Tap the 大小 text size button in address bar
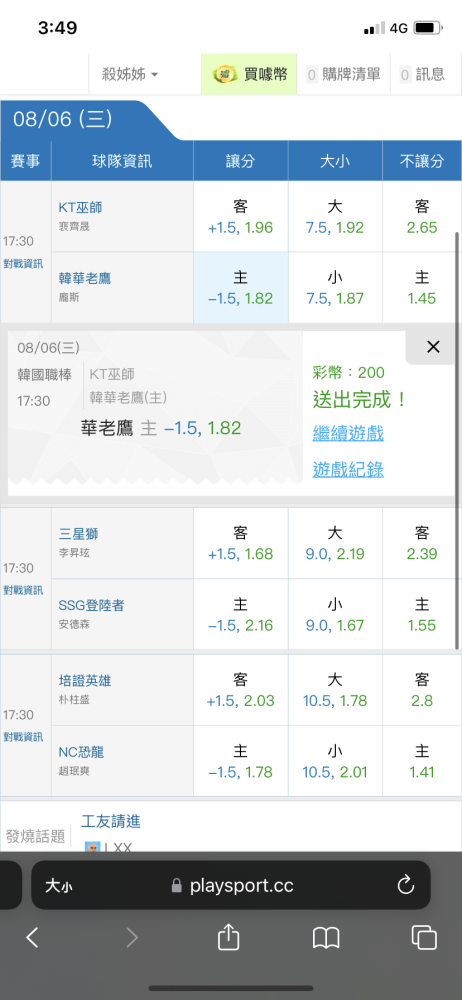 [x=58, y=885]
